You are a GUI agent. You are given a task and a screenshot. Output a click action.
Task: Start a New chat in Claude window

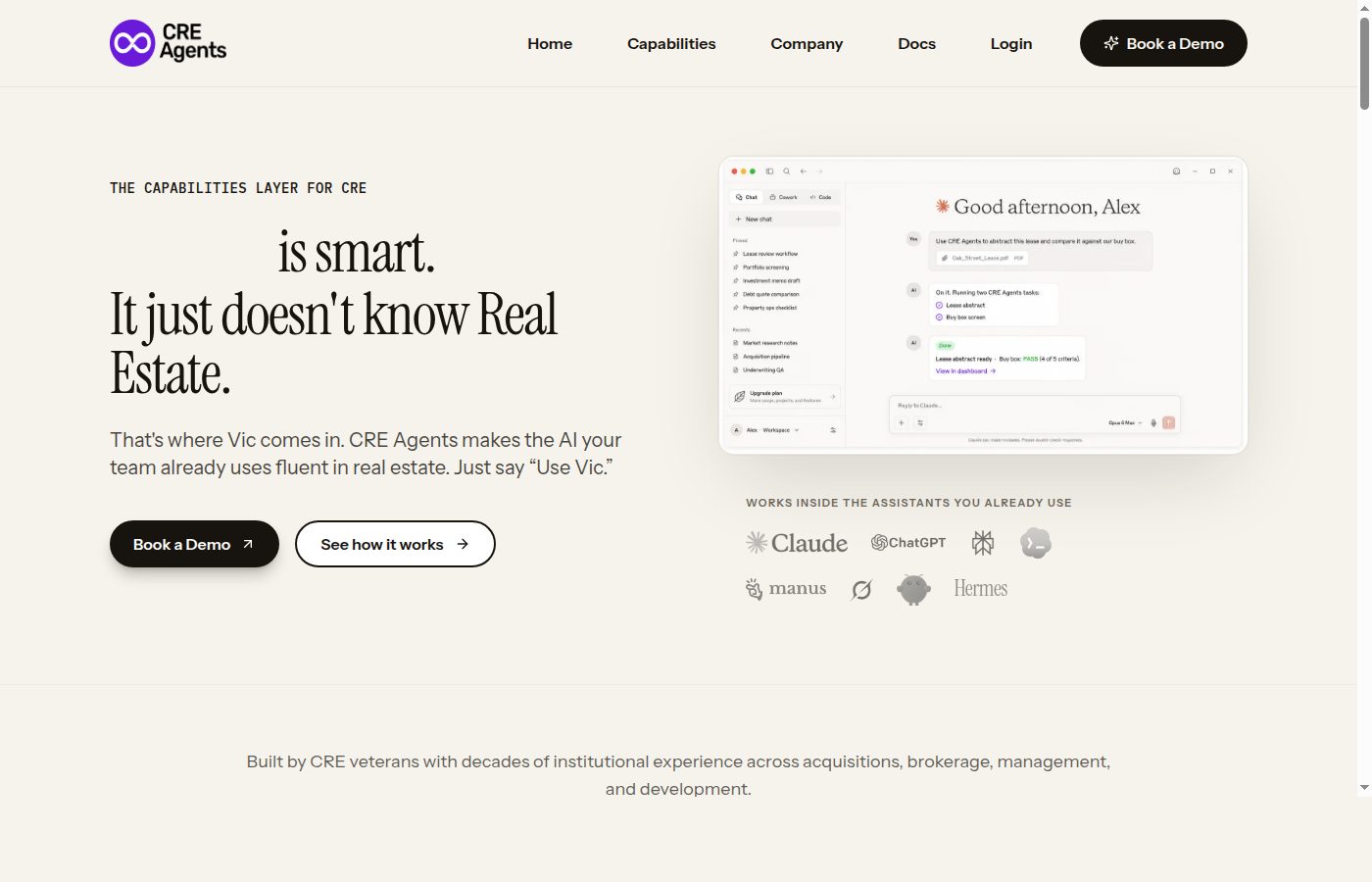(x=784, y=220)
